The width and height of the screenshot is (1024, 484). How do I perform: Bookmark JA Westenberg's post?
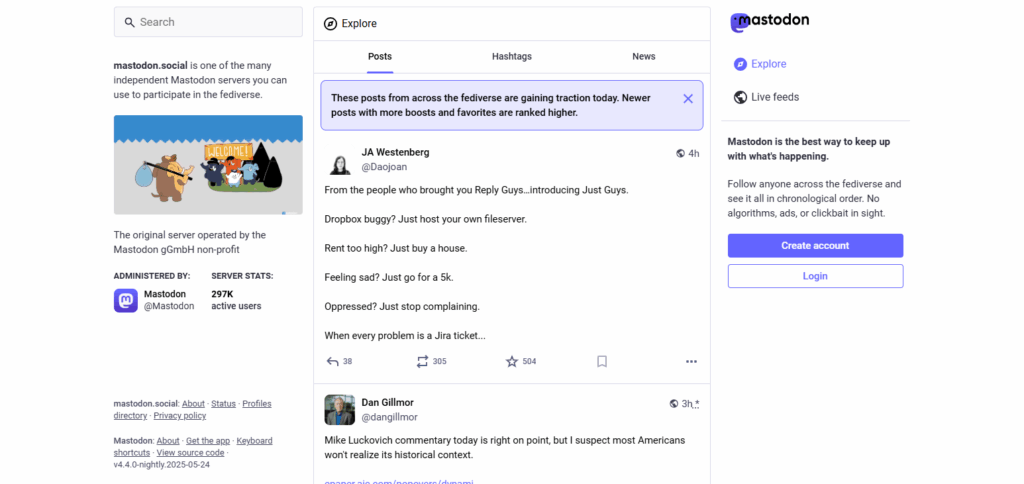click(x=602, y=361)
